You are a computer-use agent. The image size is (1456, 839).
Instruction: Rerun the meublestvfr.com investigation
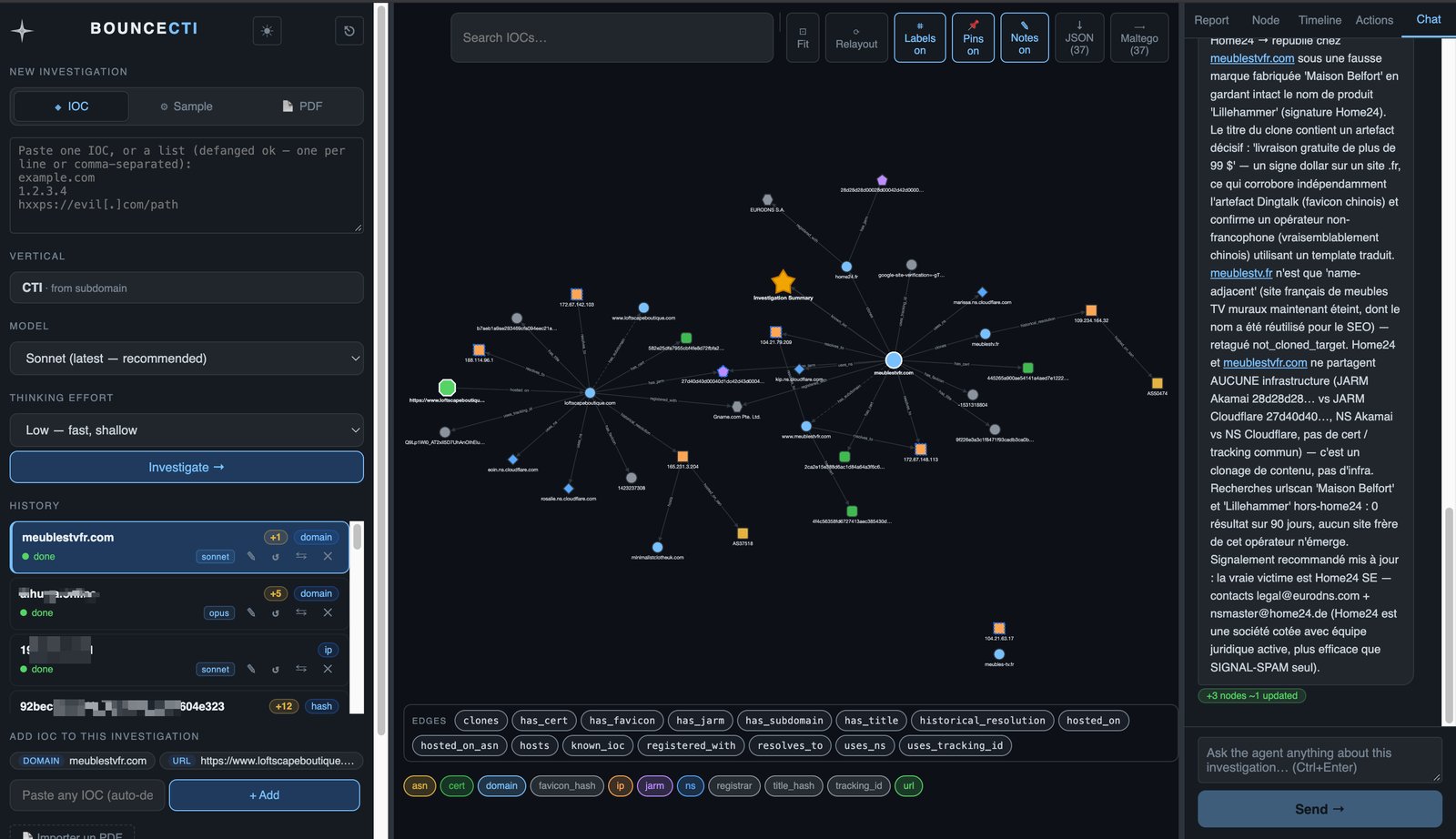(x=276, y=556)
